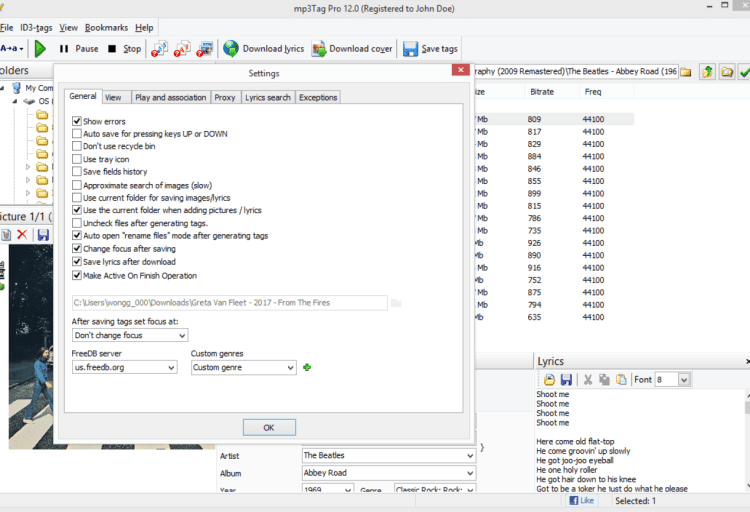
Task: Click the letter A tag conversion toolbar icon
Action: (x=182, y=49)
